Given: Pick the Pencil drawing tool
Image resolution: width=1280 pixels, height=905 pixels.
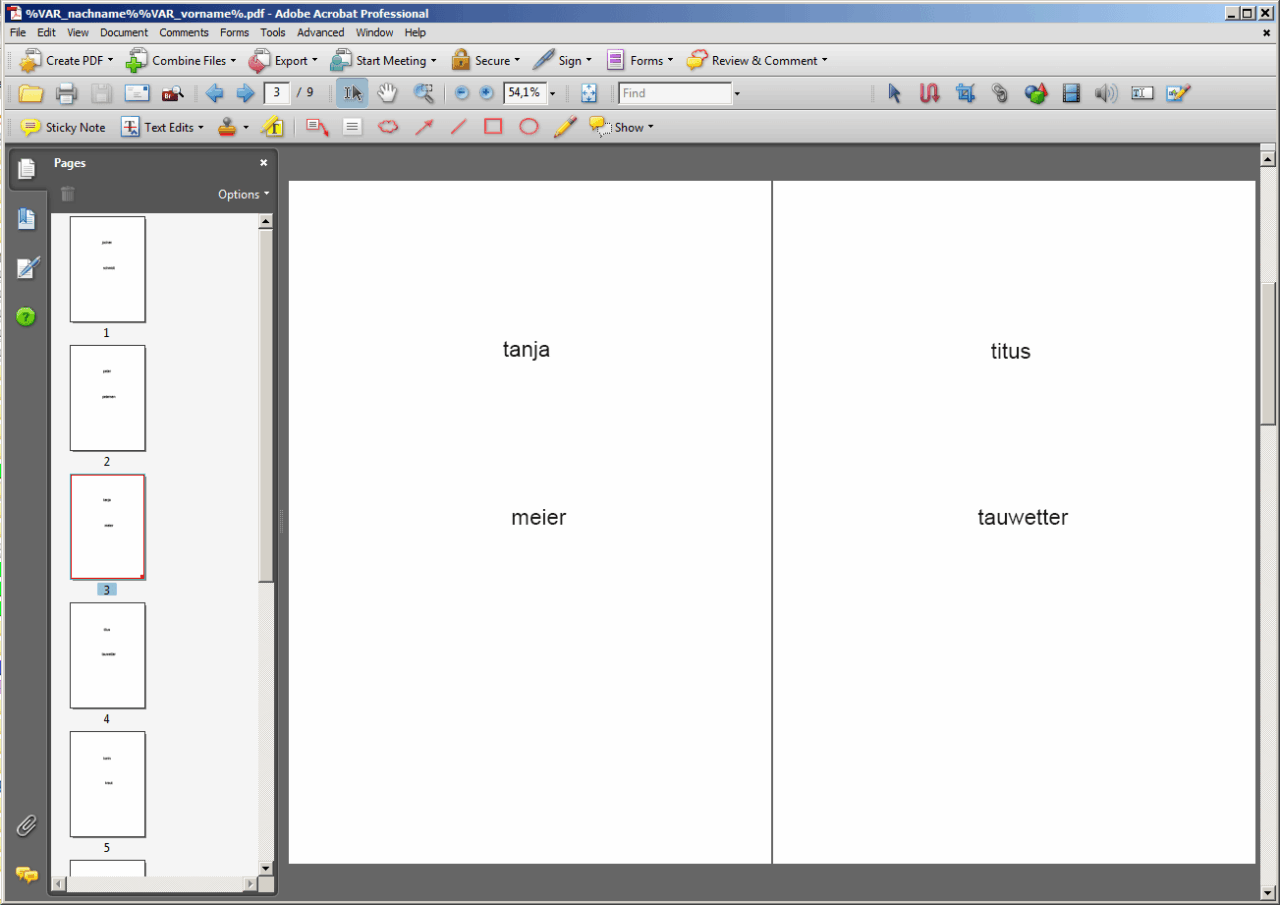Looking at the screenshot, I should click(x=565, y=127).
